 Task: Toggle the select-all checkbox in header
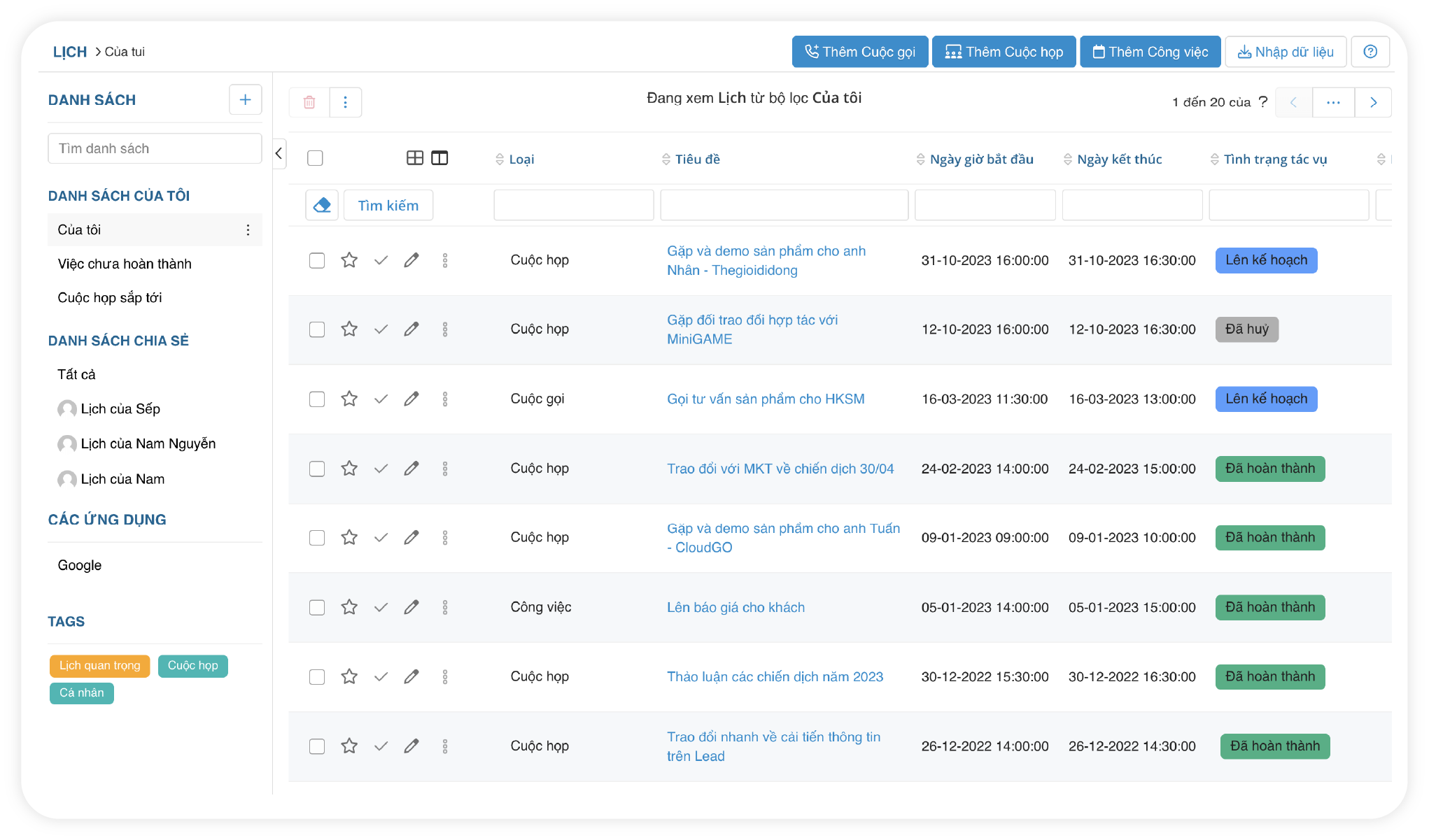pos(316,159)
